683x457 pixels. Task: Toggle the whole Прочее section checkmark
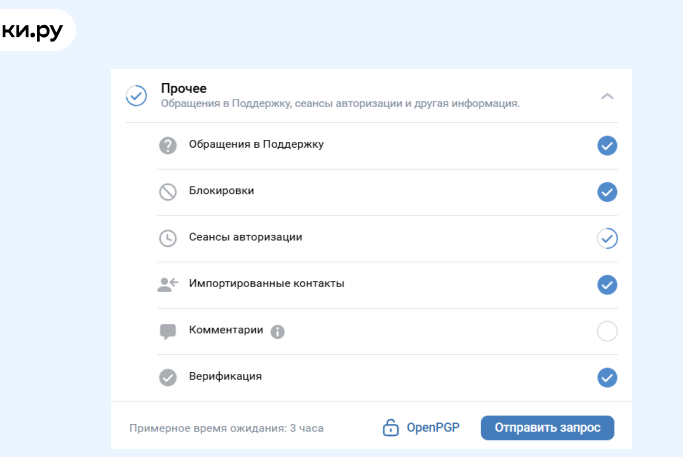coord(136,96)
